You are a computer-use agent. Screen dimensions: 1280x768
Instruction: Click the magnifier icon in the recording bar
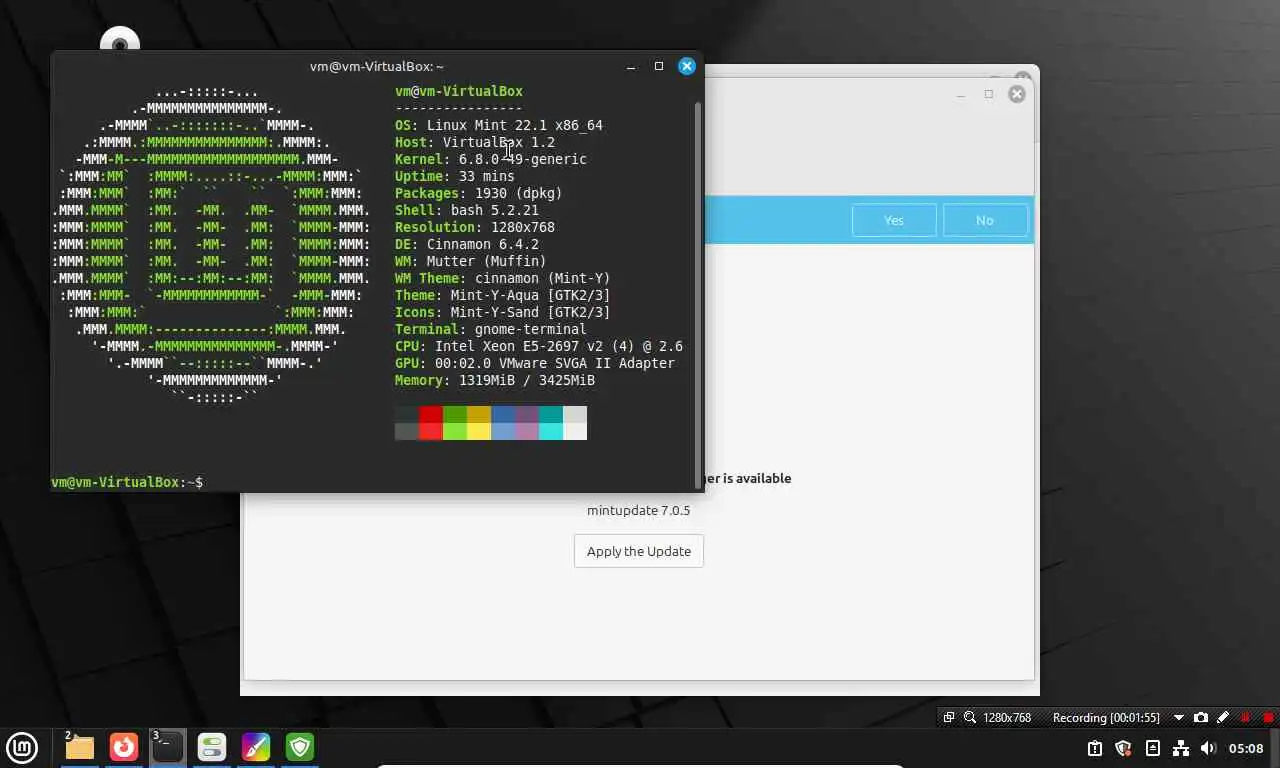coord(970,717)
